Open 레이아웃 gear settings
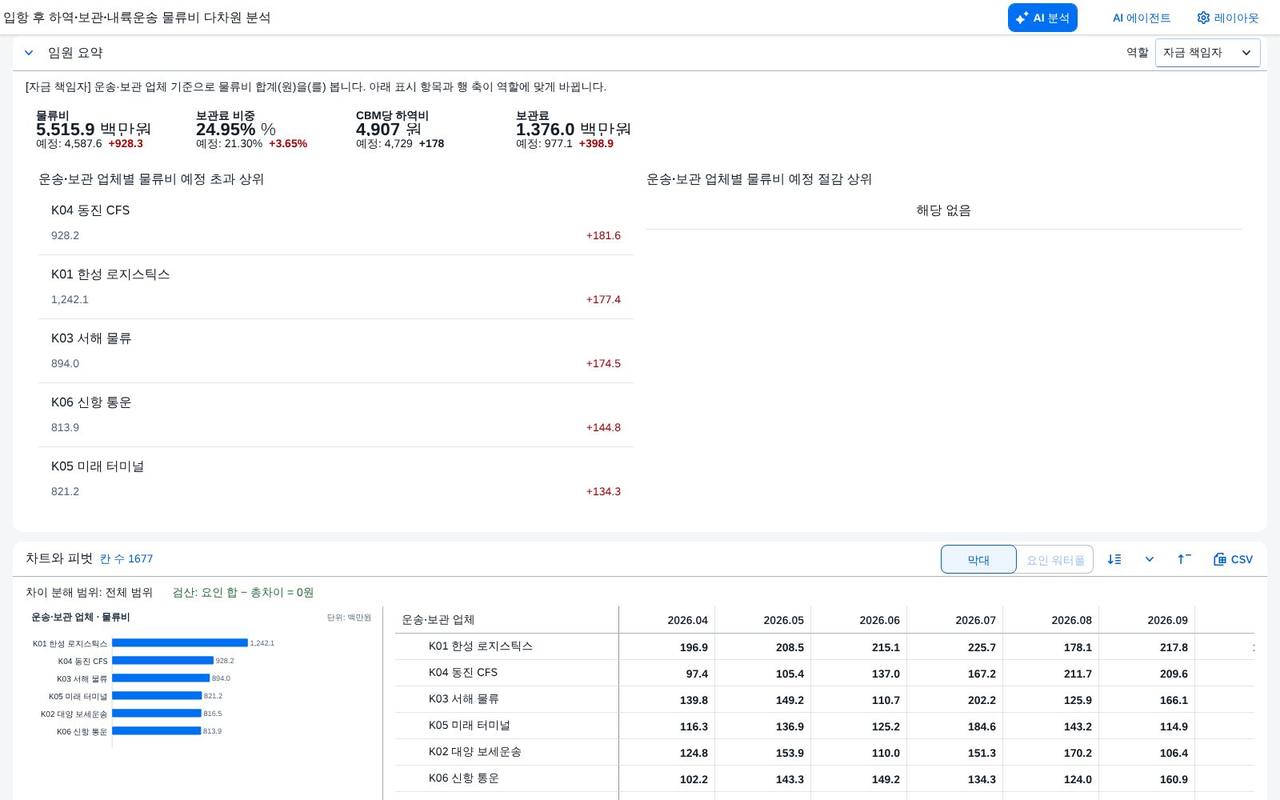This screenshot has width=1280, height=800. point(1227,18)
